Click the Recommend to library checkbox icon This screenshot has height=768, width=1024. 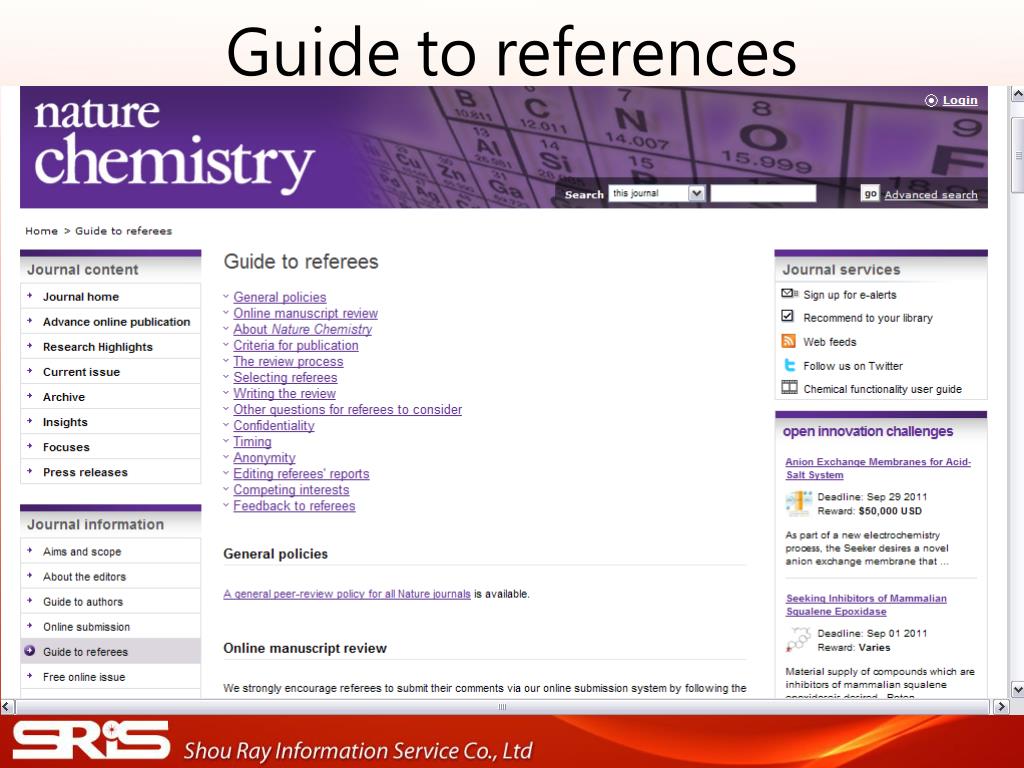(788, 316)
